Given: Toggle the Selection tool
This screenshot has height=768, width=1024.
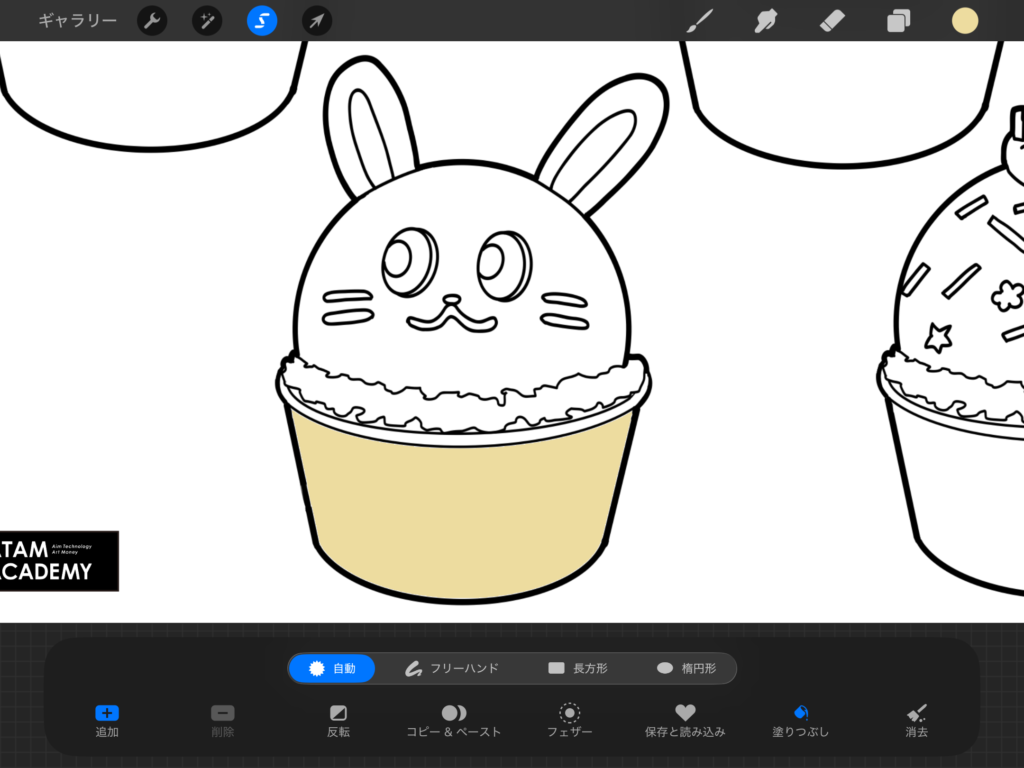Looking at the screenshot, I should pos(262,20).
